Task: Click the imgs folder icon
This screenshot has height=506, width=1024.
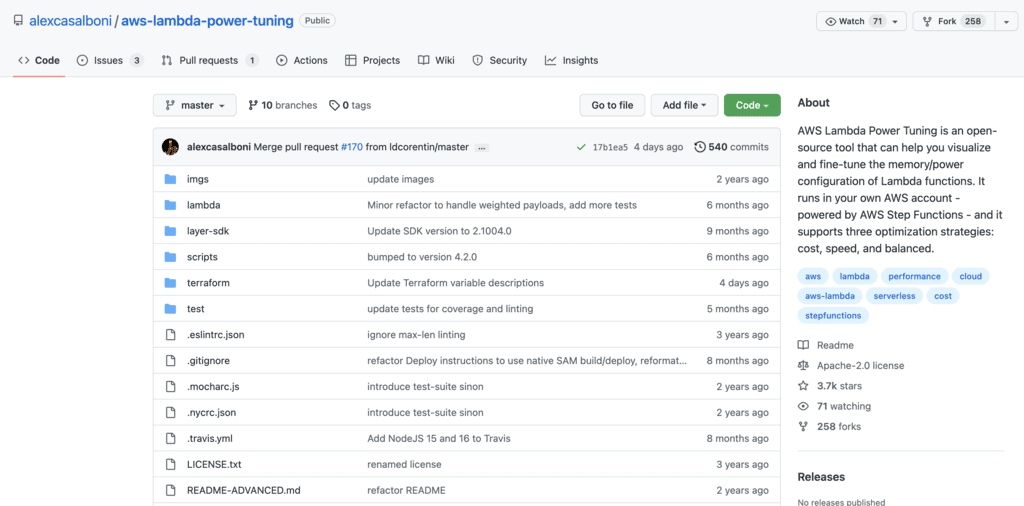Action: 170,179
